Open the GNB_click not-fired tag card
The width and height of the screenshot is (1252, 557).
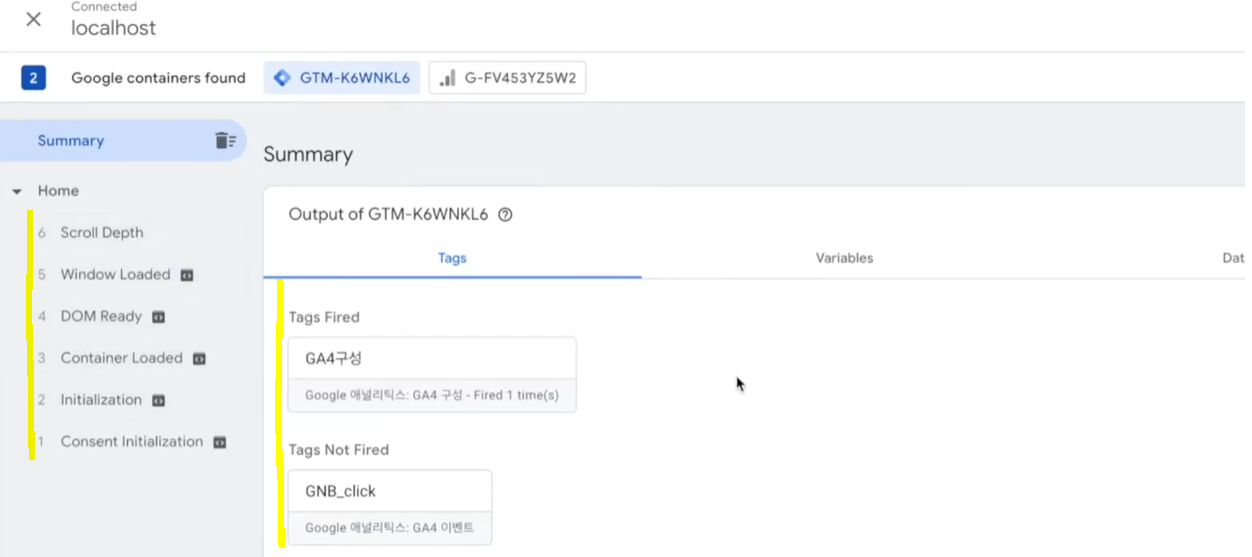(390, 507)
